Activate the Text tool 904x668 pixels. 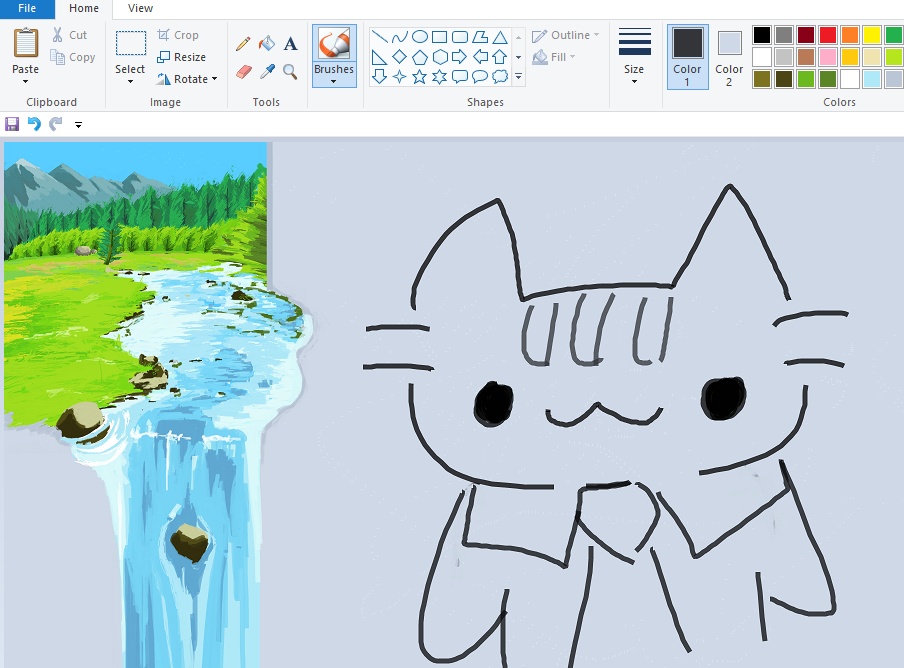click(290, 44)
